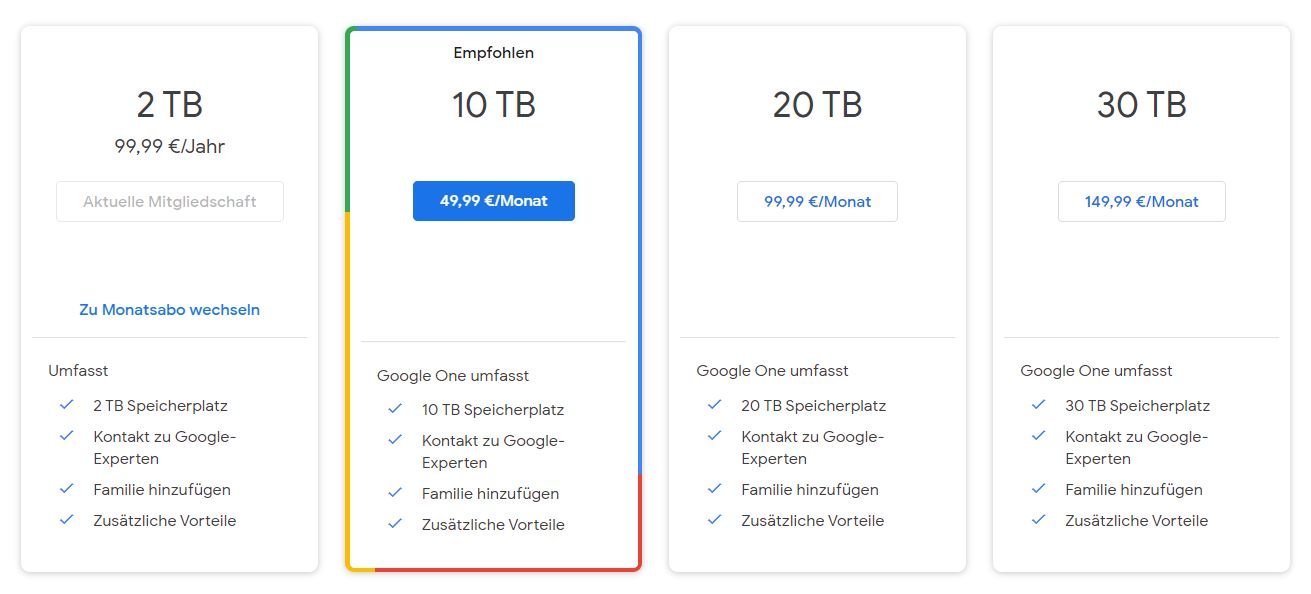Click checkmark next to Zusätzliche Vorteile in 10 TB card

click(395, 524)
